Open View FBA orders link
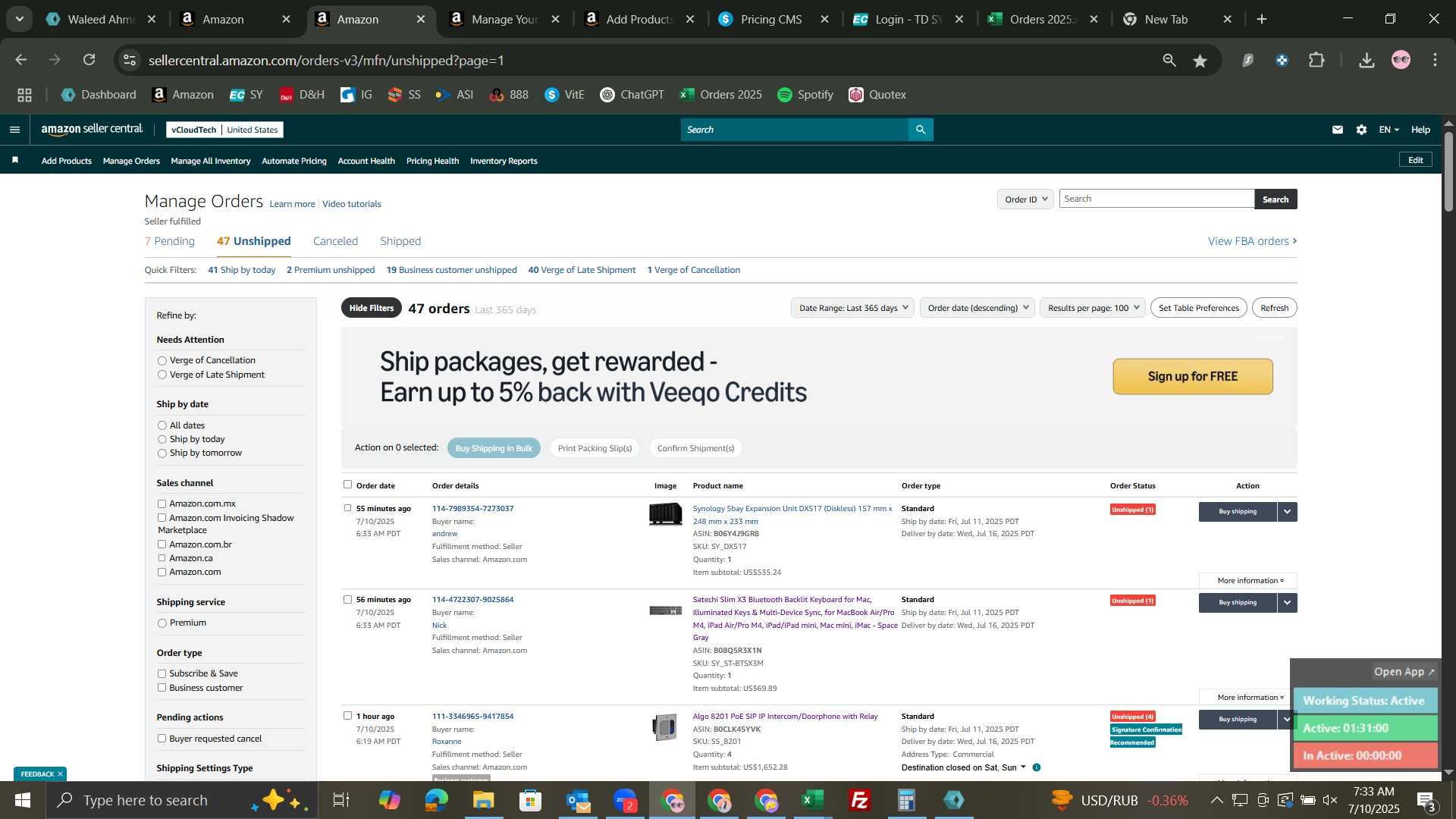Screen dimensions: 1456x819 pyautogui.click(x=1252, y=241)
